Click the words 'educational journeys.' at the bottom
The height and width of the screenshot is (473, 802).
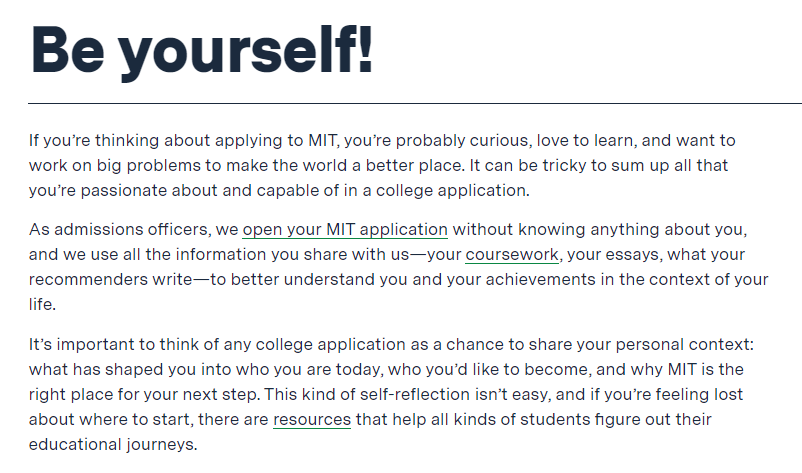[x=113, y=445]
